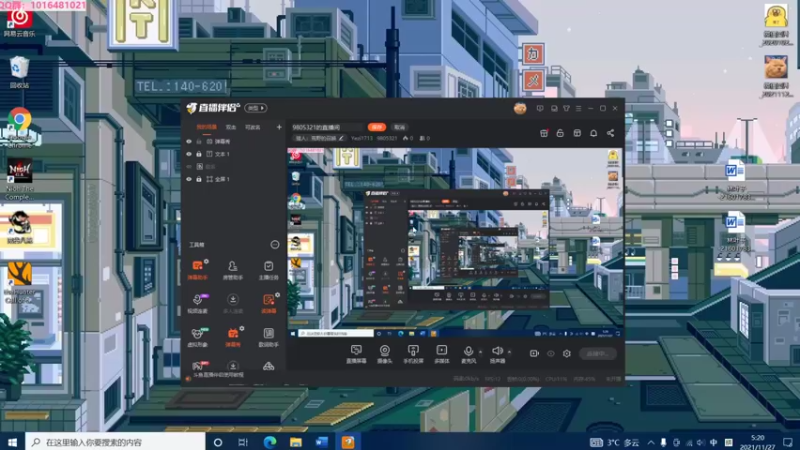Open the 弹幕秀 tool in toolbox
Viewport: 800px width, 450px height.
tap(233, 337)
